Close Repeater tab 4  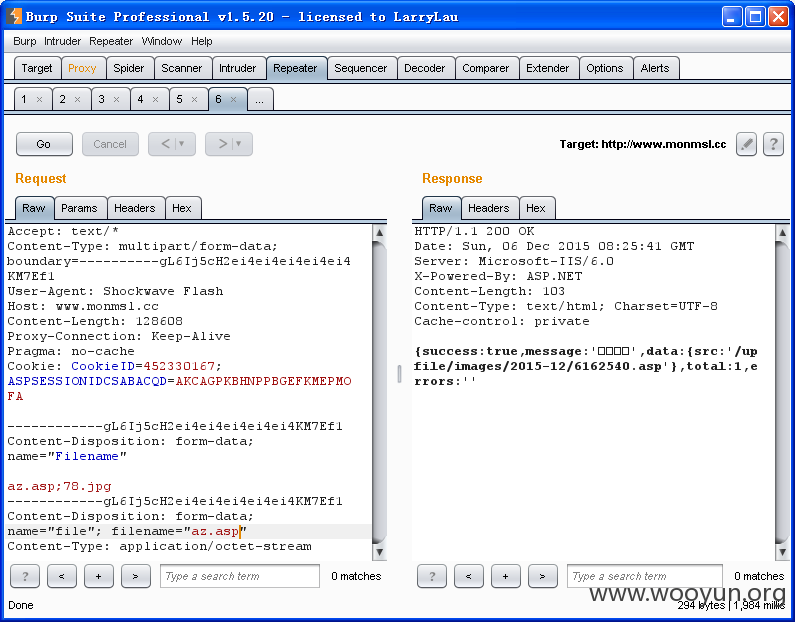click(156, 99)
